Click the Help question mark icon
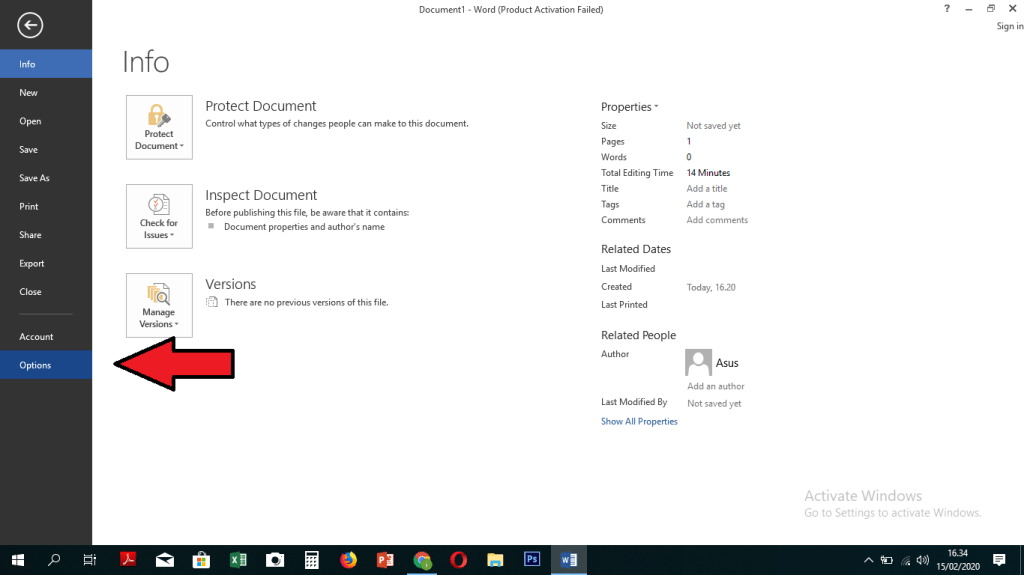Screen dimensions: 1024x575 pyautogui.click(x=947, y=9)
